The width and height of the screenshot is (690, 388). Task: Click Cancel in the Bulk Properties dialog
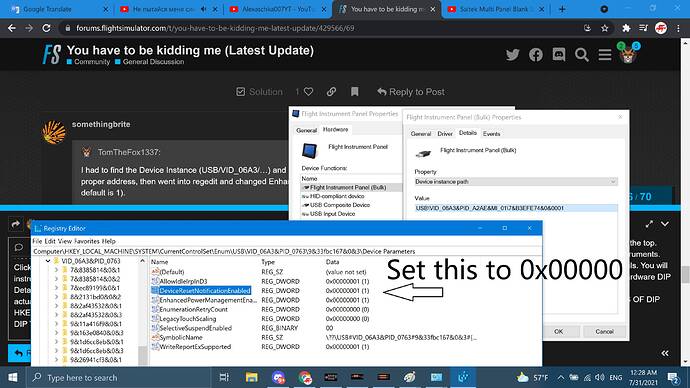604,331
